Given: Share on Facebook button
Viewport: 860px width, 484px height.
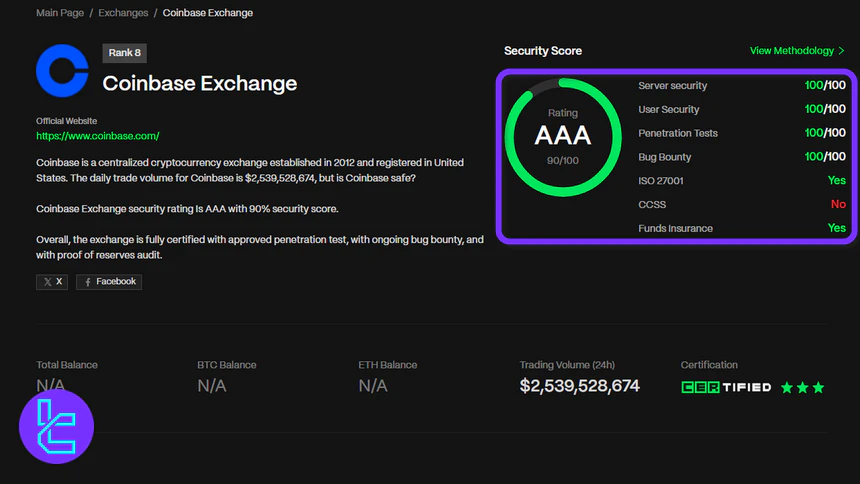Looking at the screenshot, I should coord(109,282).
